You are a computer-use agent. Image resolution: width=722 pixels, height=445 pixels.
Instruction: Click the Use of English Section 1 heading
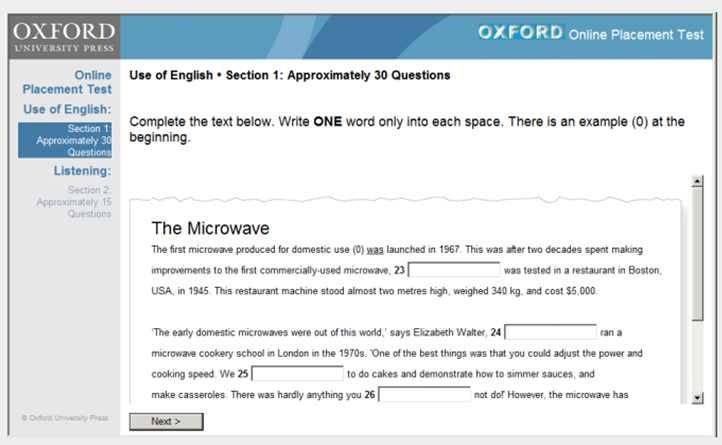tap(290, 75)
